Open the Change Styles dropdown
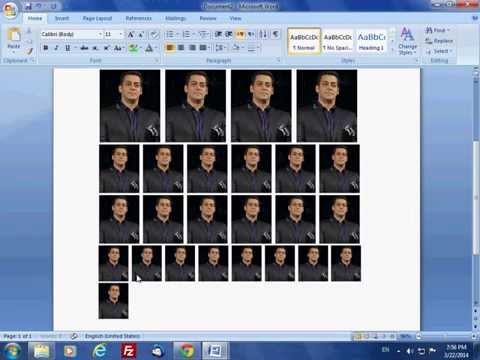 point(407,41)
